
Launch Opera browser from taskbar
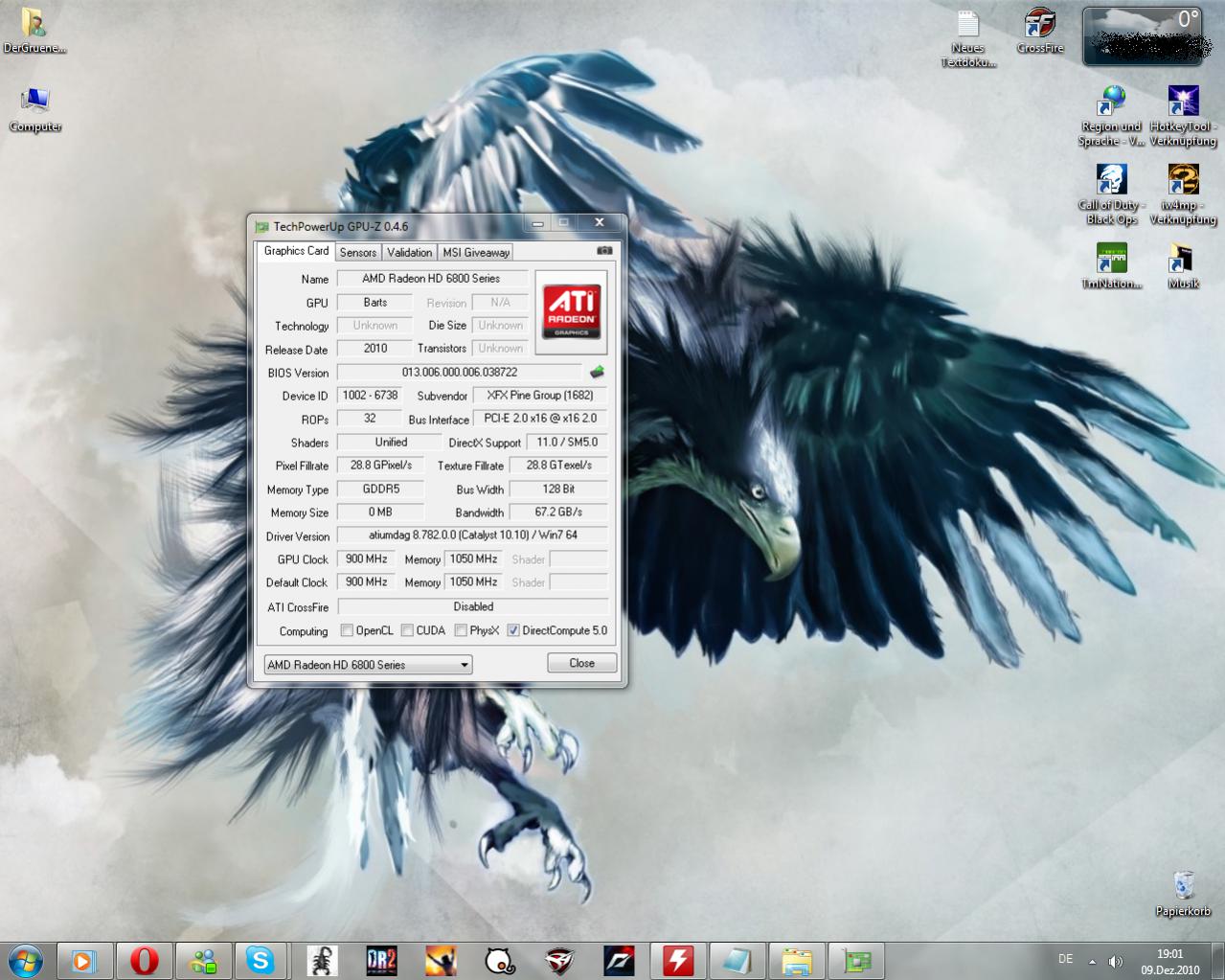click(x=145, y=960)
